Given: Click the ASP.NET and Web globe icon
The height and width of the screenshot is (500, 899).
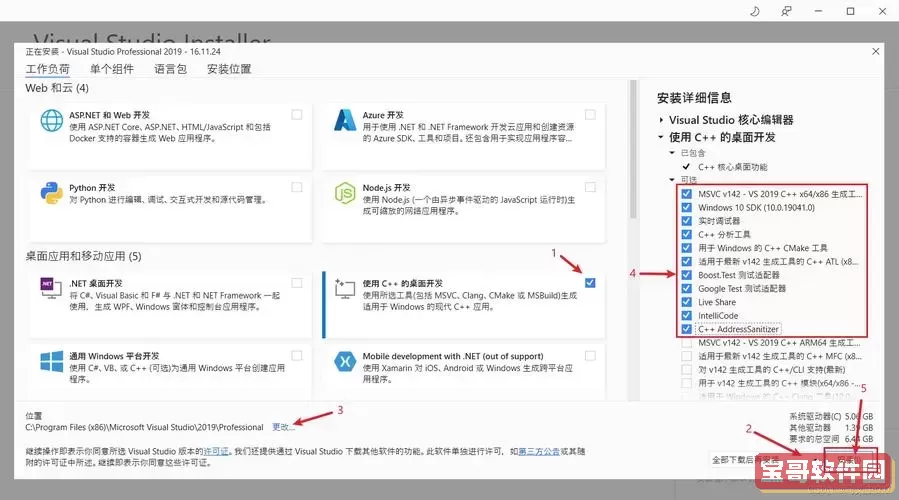Looking at the screenshot, I should [x=52, y=120].
